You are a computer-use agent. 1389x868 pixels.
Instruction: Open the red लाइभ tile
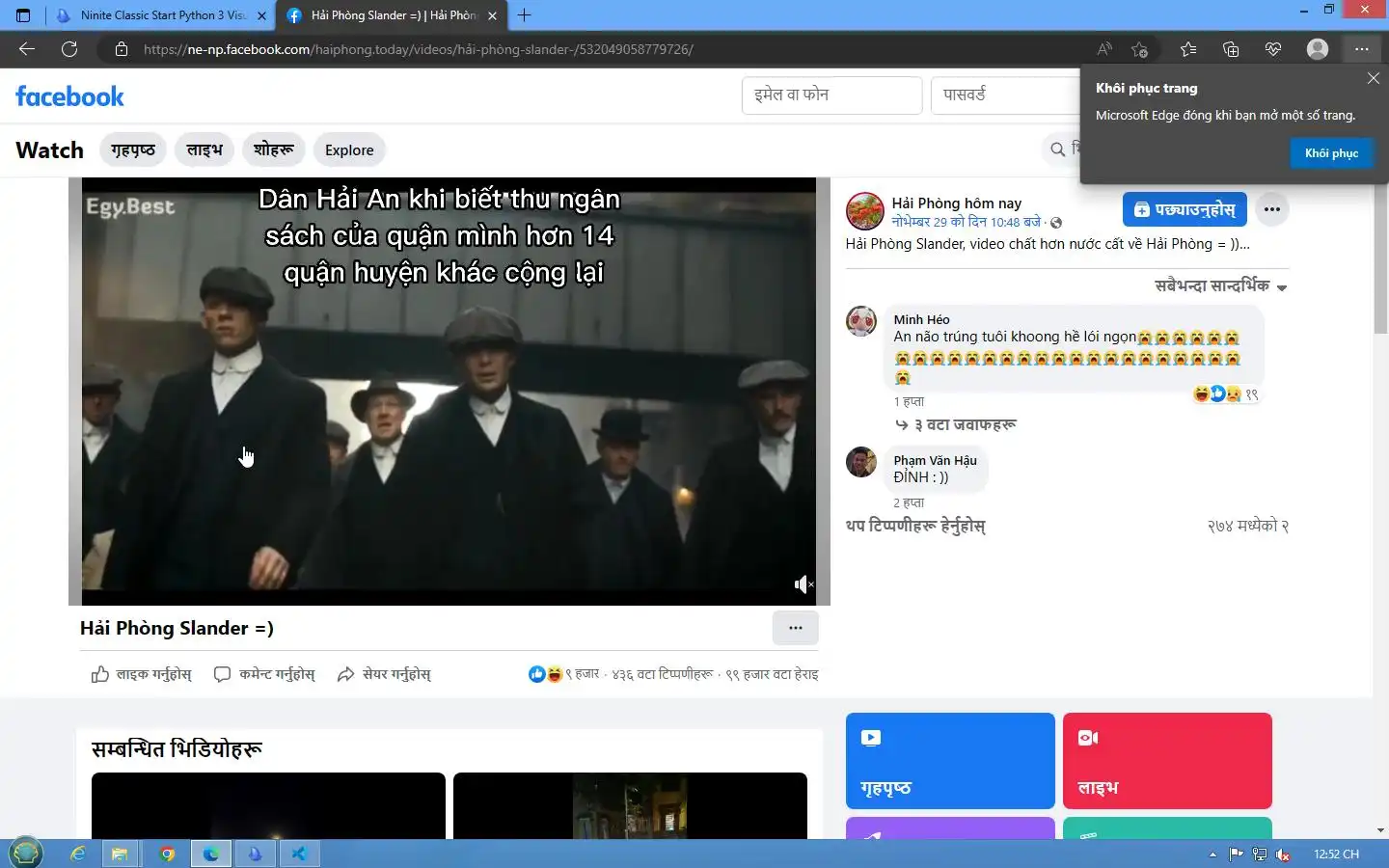click(1167, 761)
